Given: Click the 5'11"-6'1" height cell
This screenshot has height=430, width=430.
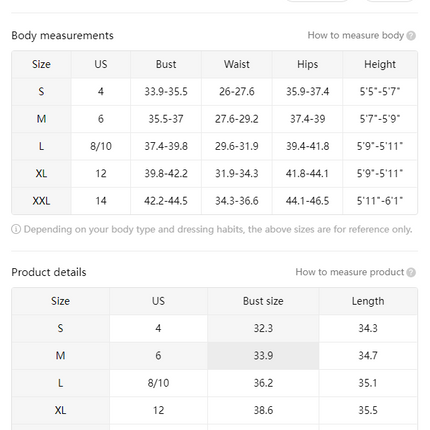Looking at the screenshot, I should (380, 201).
